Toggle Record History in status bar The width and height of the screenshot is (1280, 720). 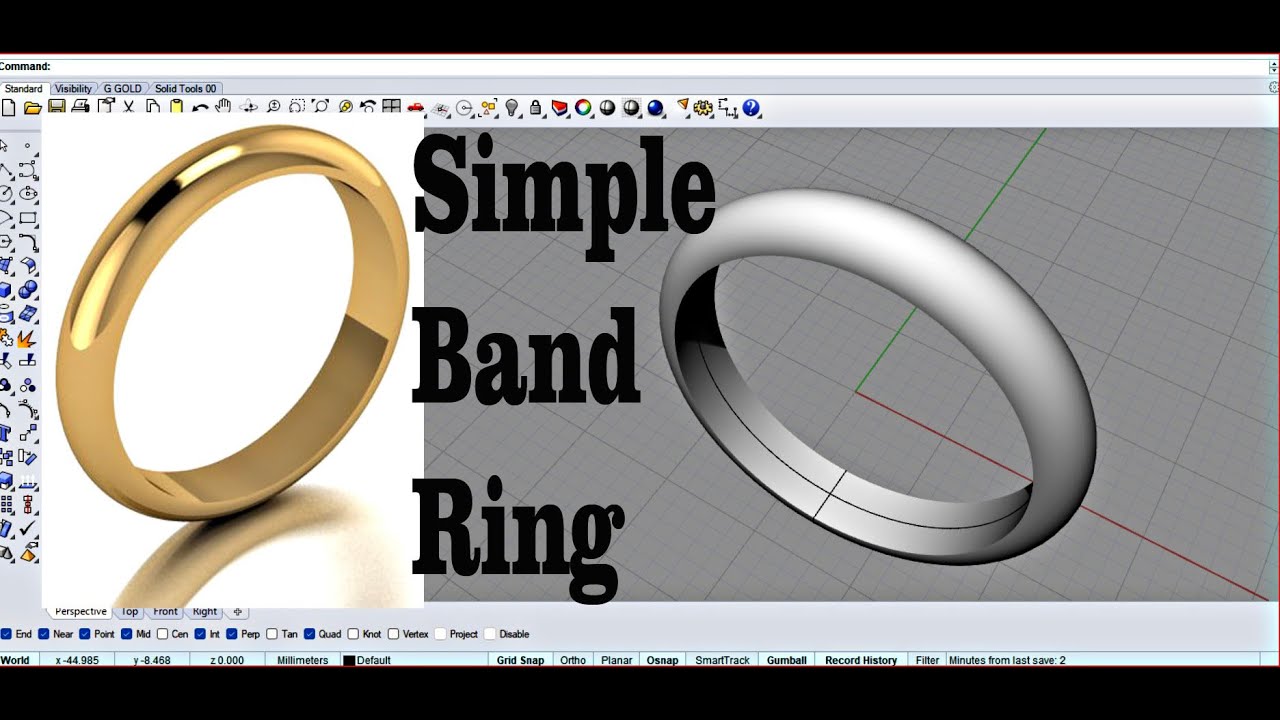(861, 660)
